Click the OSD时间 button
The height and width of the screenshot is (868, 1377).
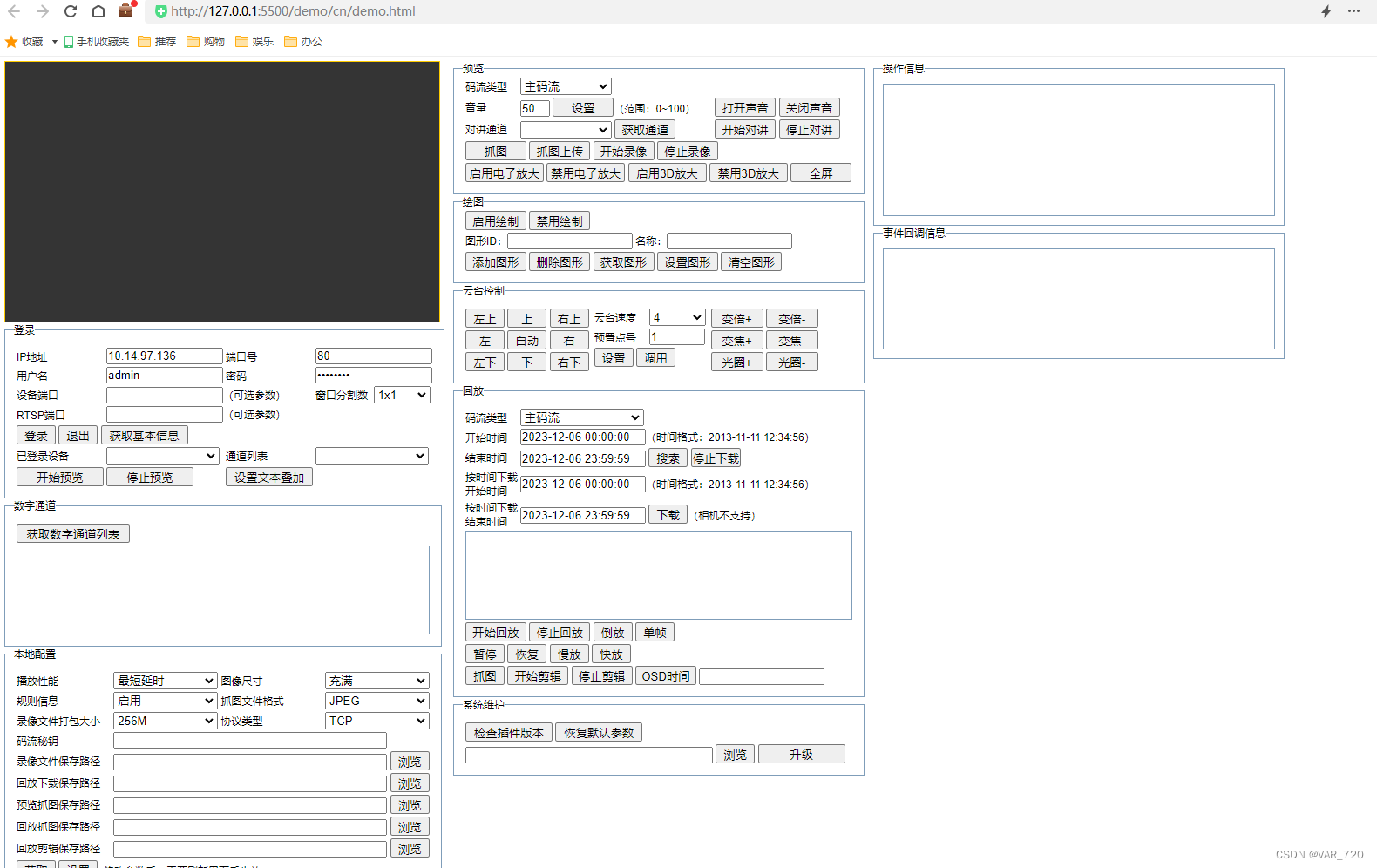665,675
